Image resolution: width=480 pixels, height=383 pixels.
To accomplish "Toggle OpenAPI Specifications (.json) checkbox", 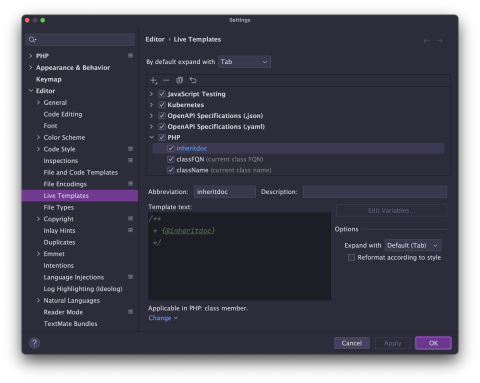I will (162, 116).
